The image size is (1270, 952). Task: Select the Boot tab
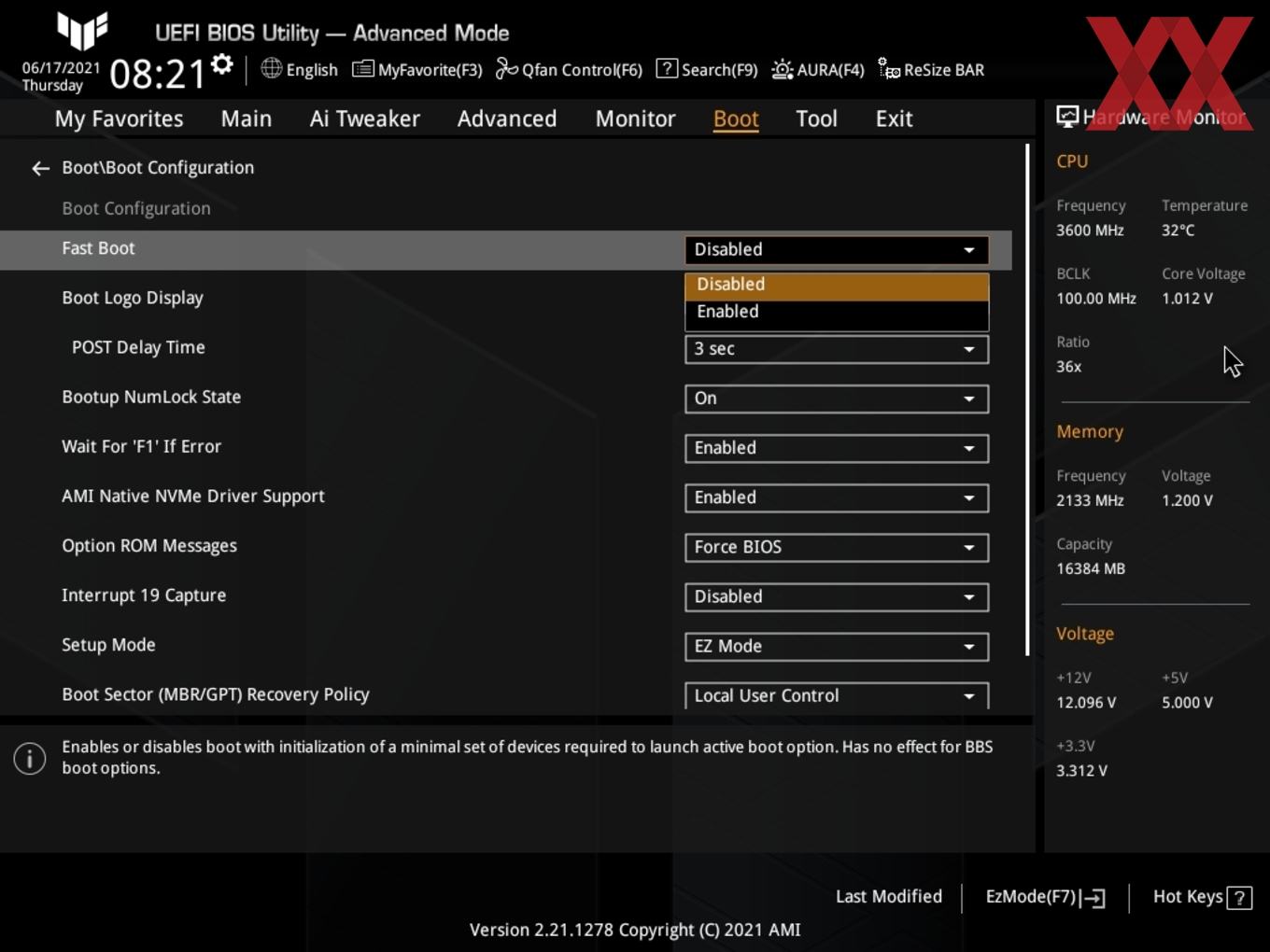[x=736, y=119]
